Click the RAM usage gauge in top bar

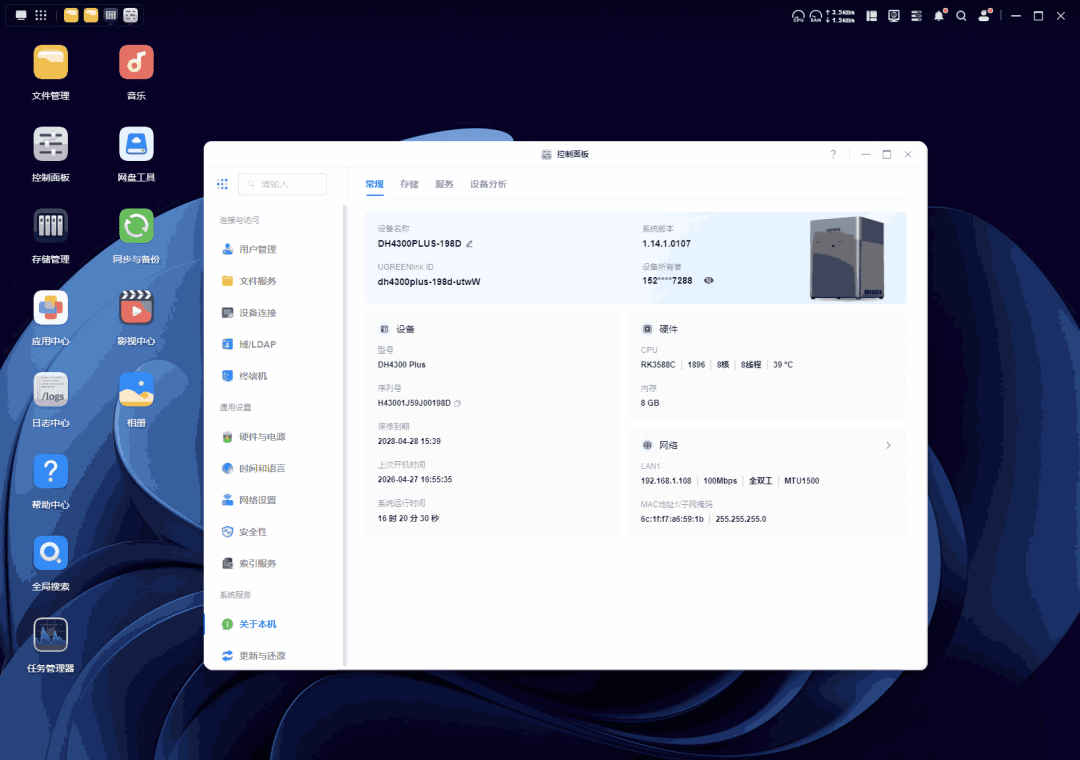(x=816, y=16)
